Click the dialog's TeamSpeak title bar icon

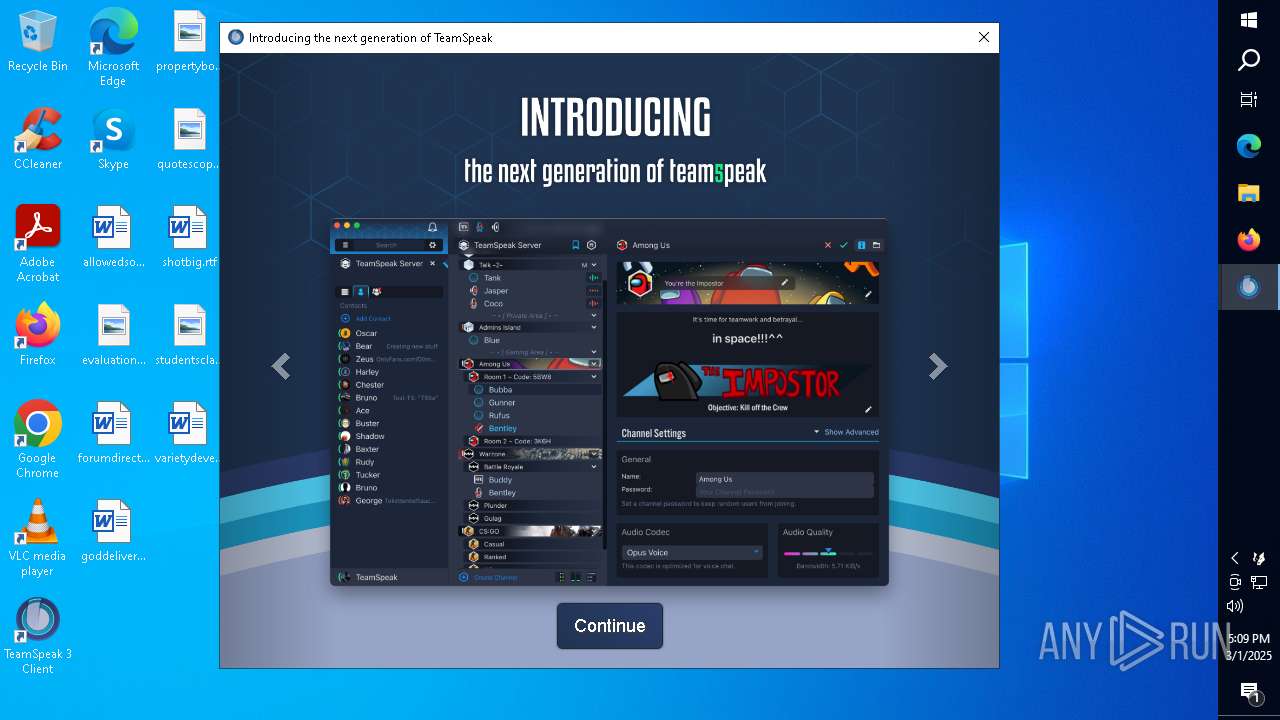point(236,38)
